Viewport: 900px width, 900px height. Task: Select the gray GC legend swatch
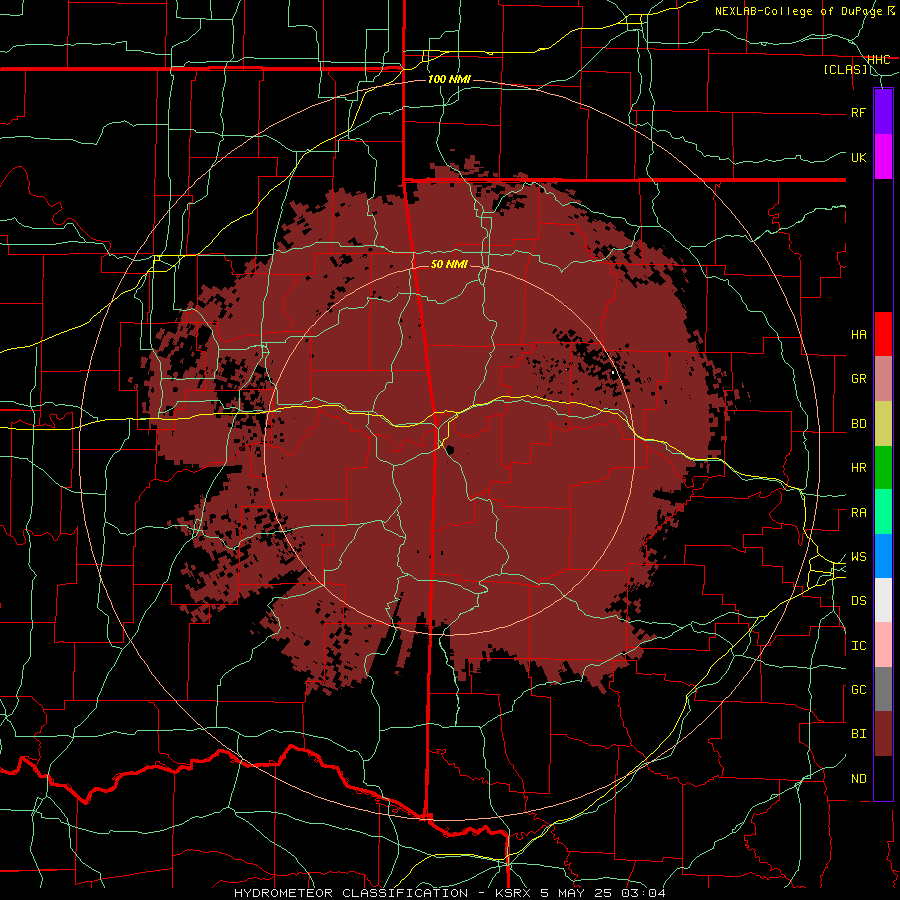point(883,689)
